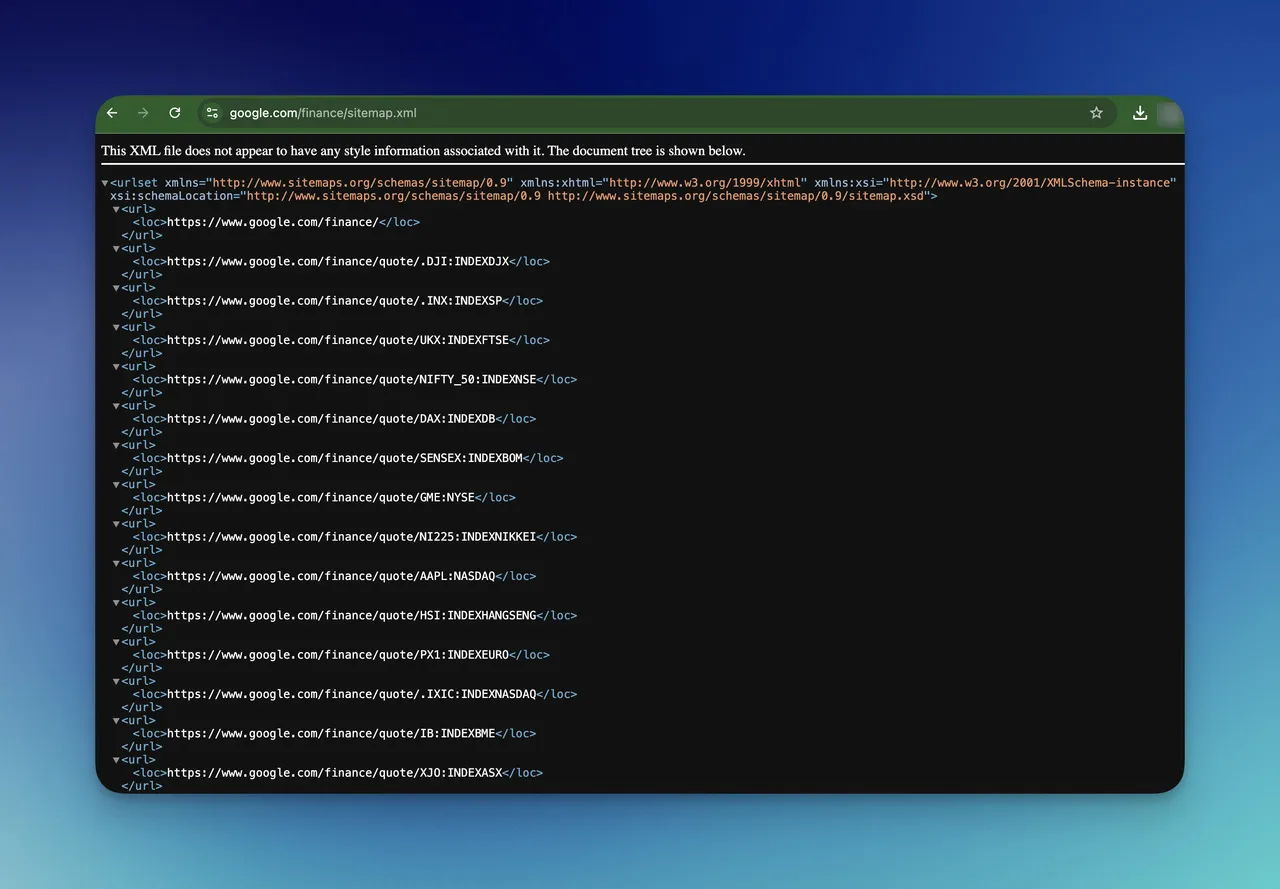Collapse the url node for XJO:INDEXASX

tap(116, 760)
